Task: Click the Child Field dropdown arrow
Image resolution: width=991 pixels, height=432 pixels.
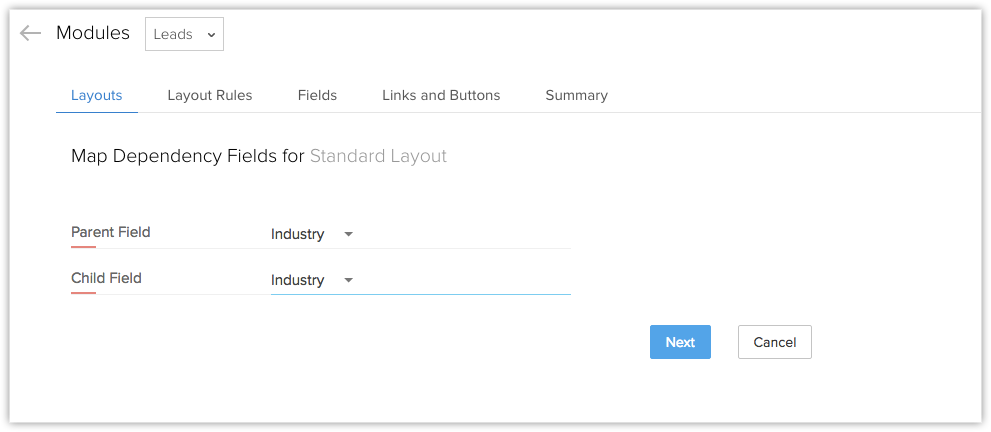Action: pyautogui.click(x=348, y=280)
